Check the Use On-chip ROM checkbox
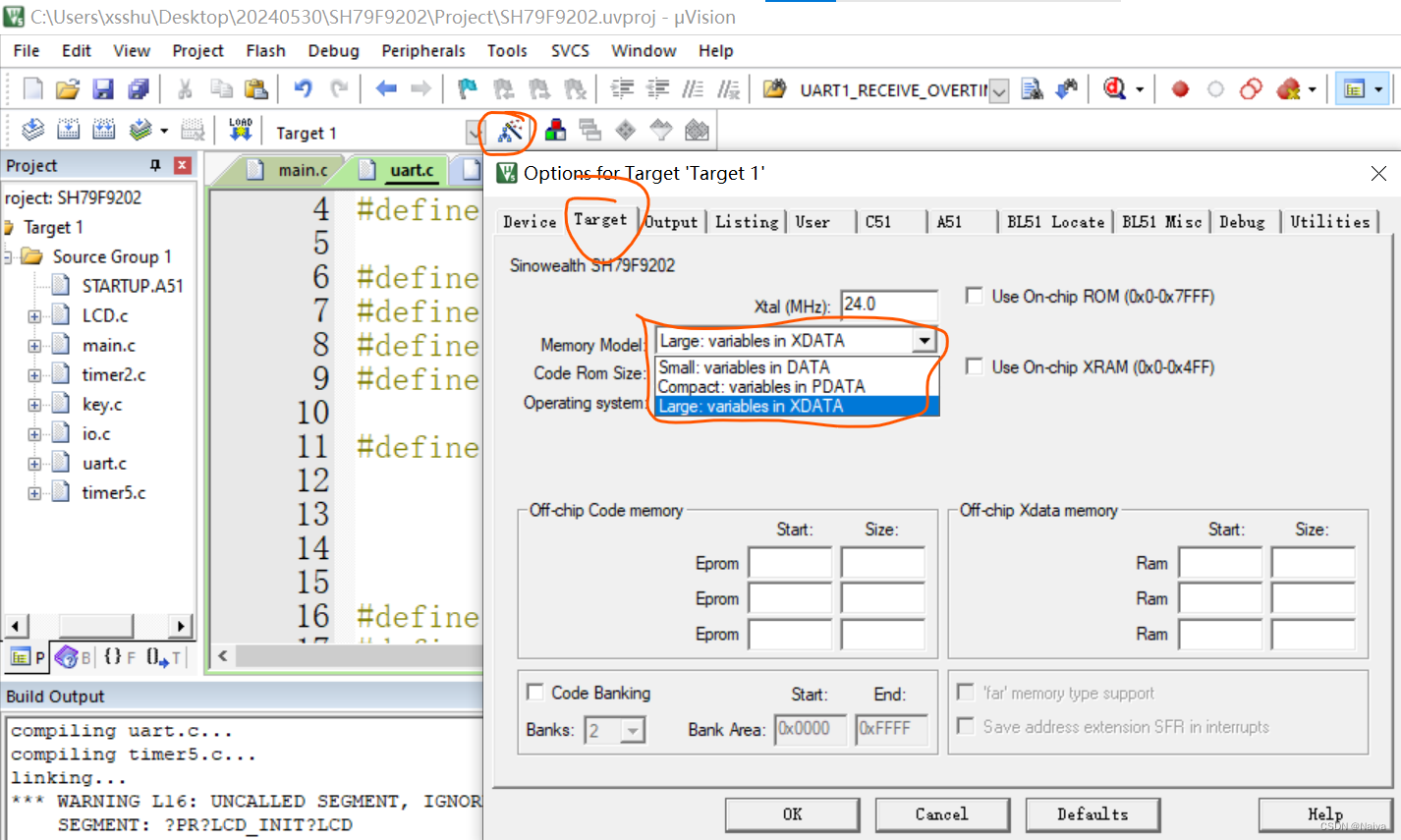 click(974, 296)
